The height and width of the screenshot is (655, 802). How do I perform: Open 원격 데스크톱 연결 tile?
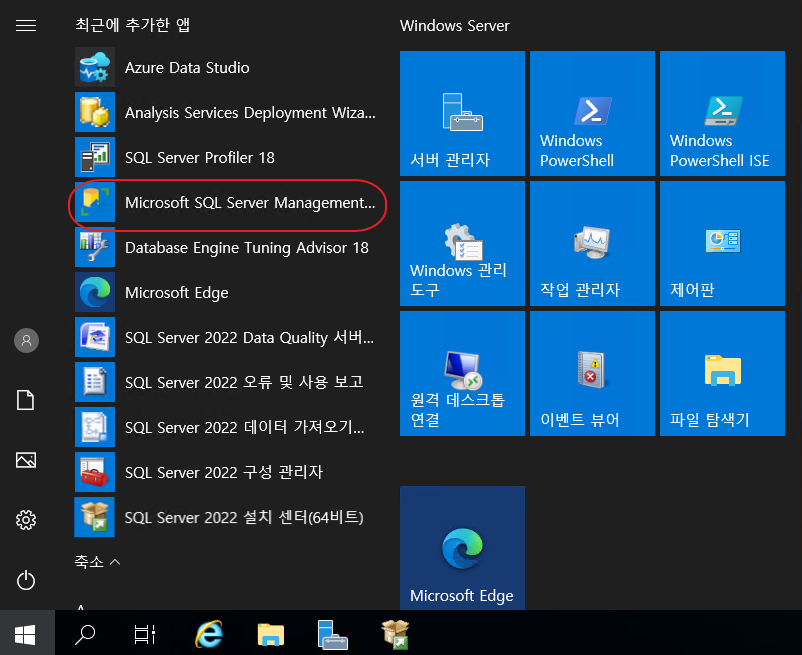(462, 373)
